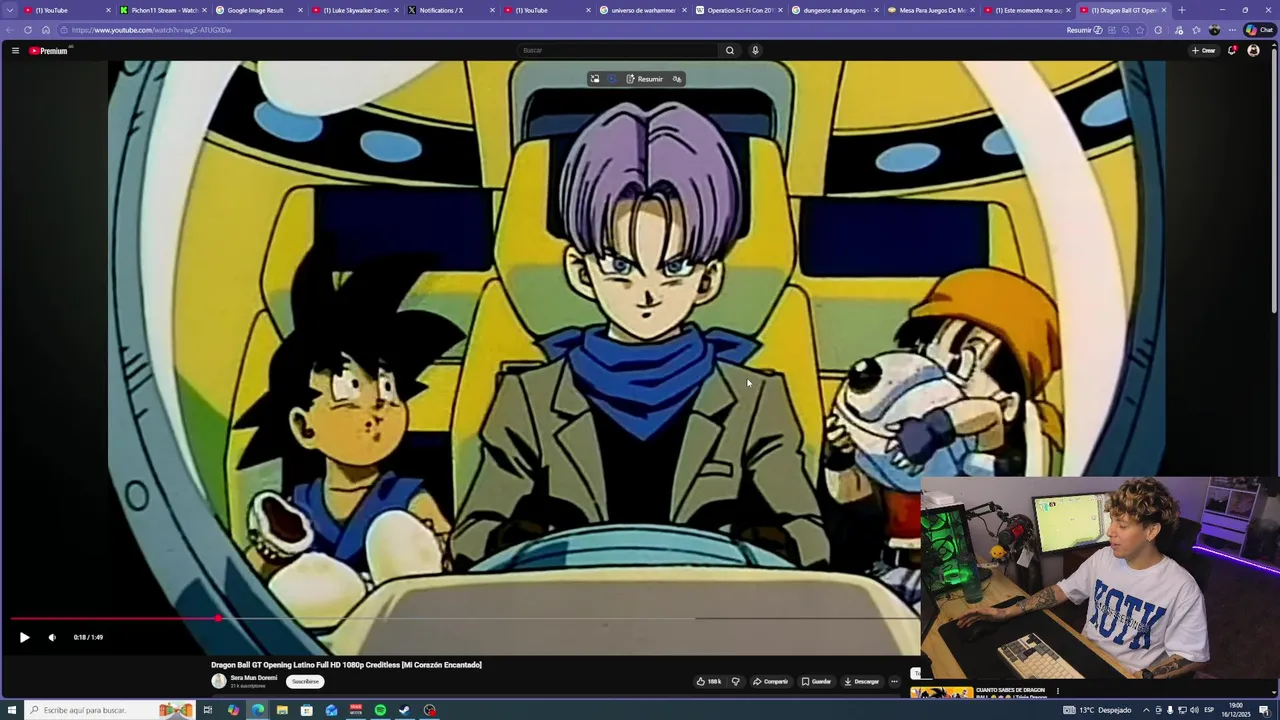Share the video via Compartir
1280x720 pixels.
pos(771,681)
